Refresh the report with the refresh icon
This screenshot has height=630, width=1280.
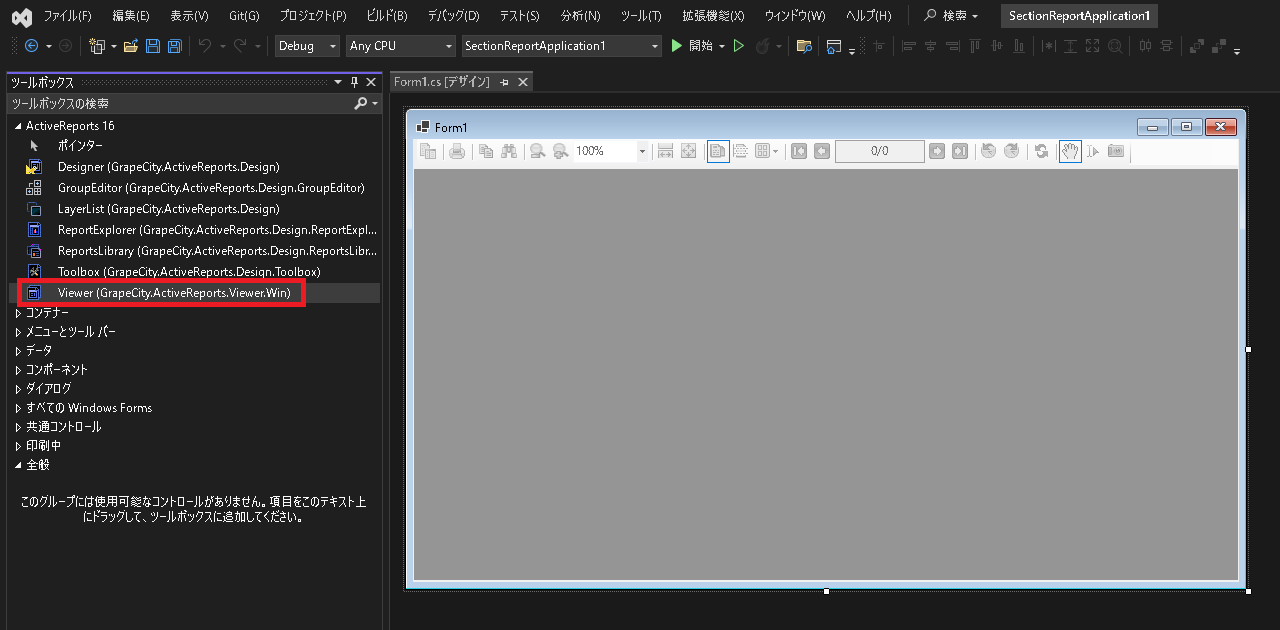(x=1041, y=151)
